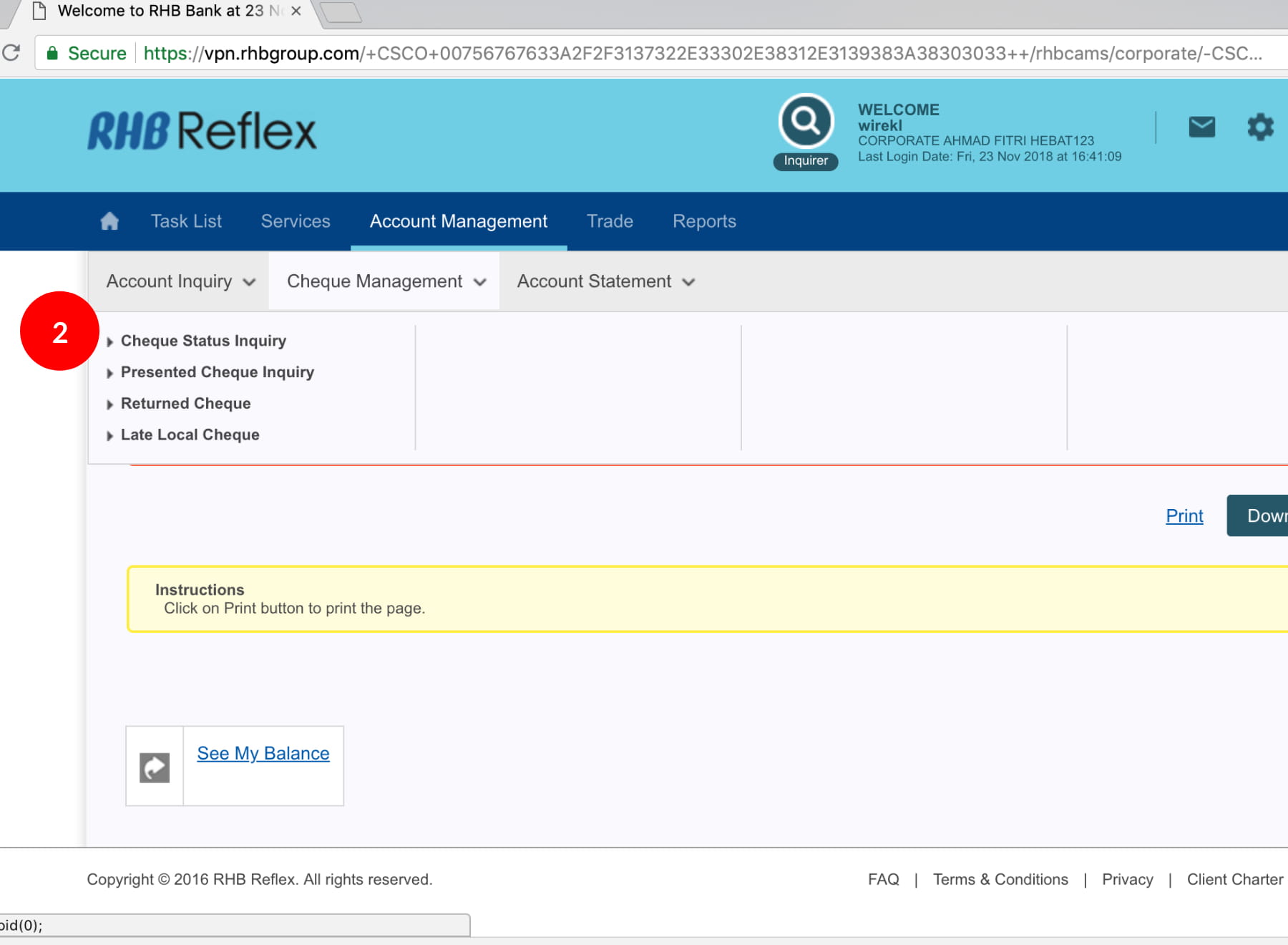Open the Task List tab
This screenshot has width=1288, height=945.
click(186, 221)
